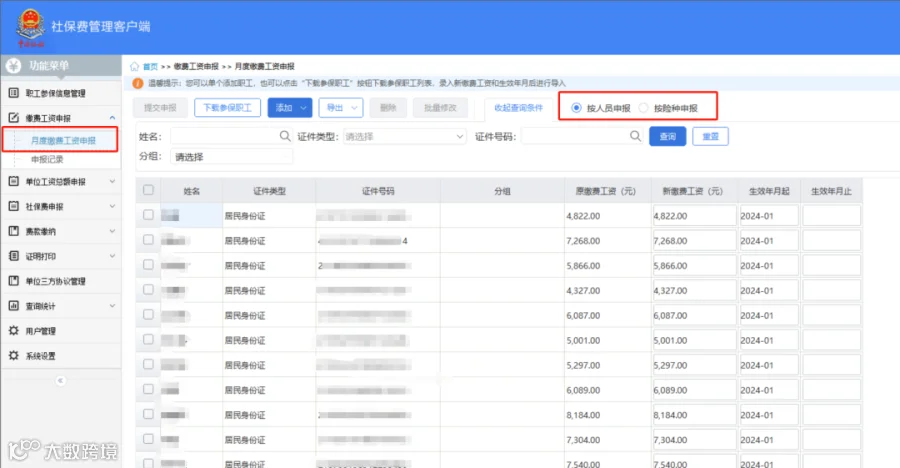
Task: Click the 重置 button
Action: coord(711,137)
